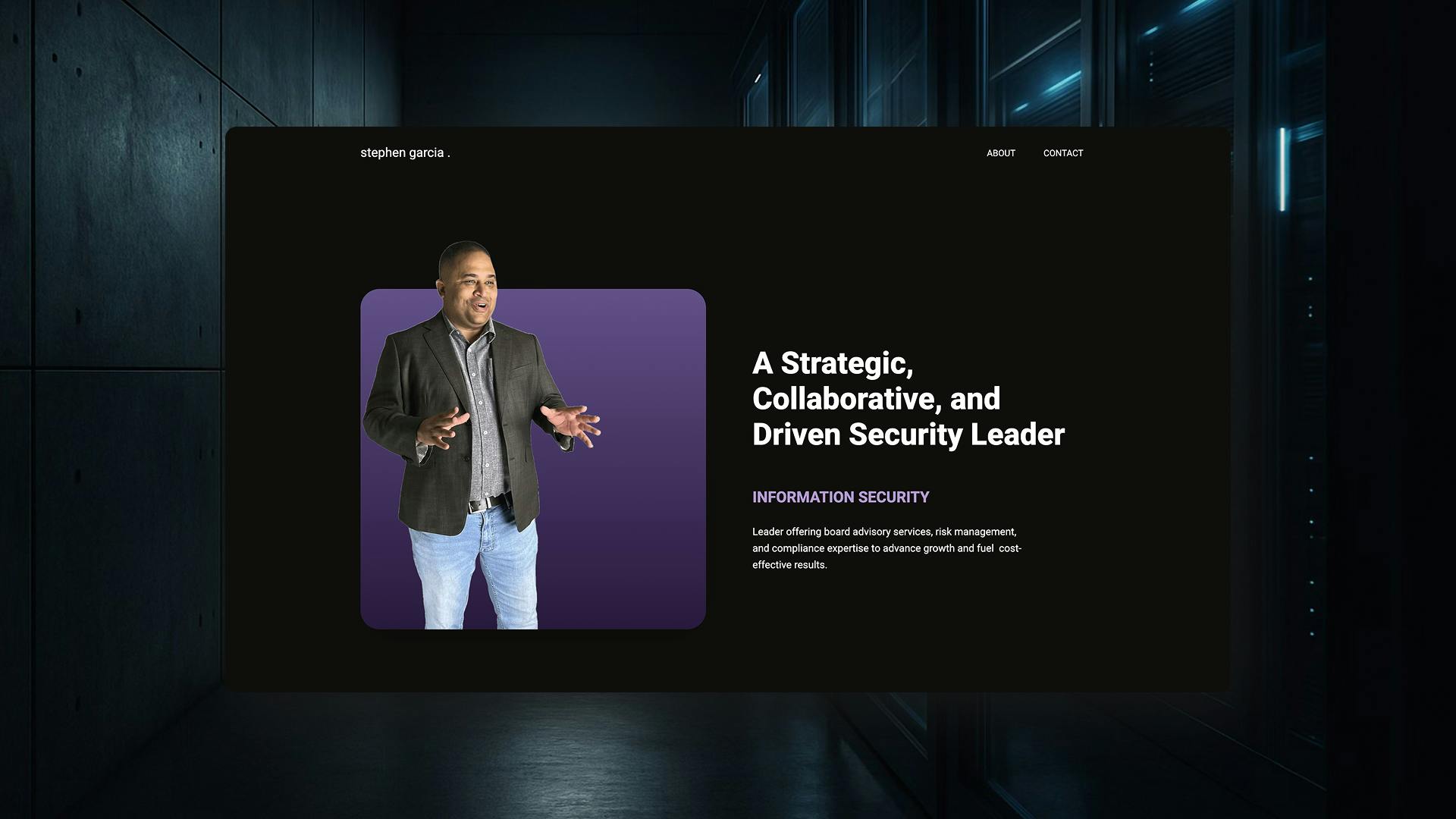The height and width of the screenshot is (819, 1456).
Task: Click the 'and compliance expertise' description line
Action: coord(886,548)
